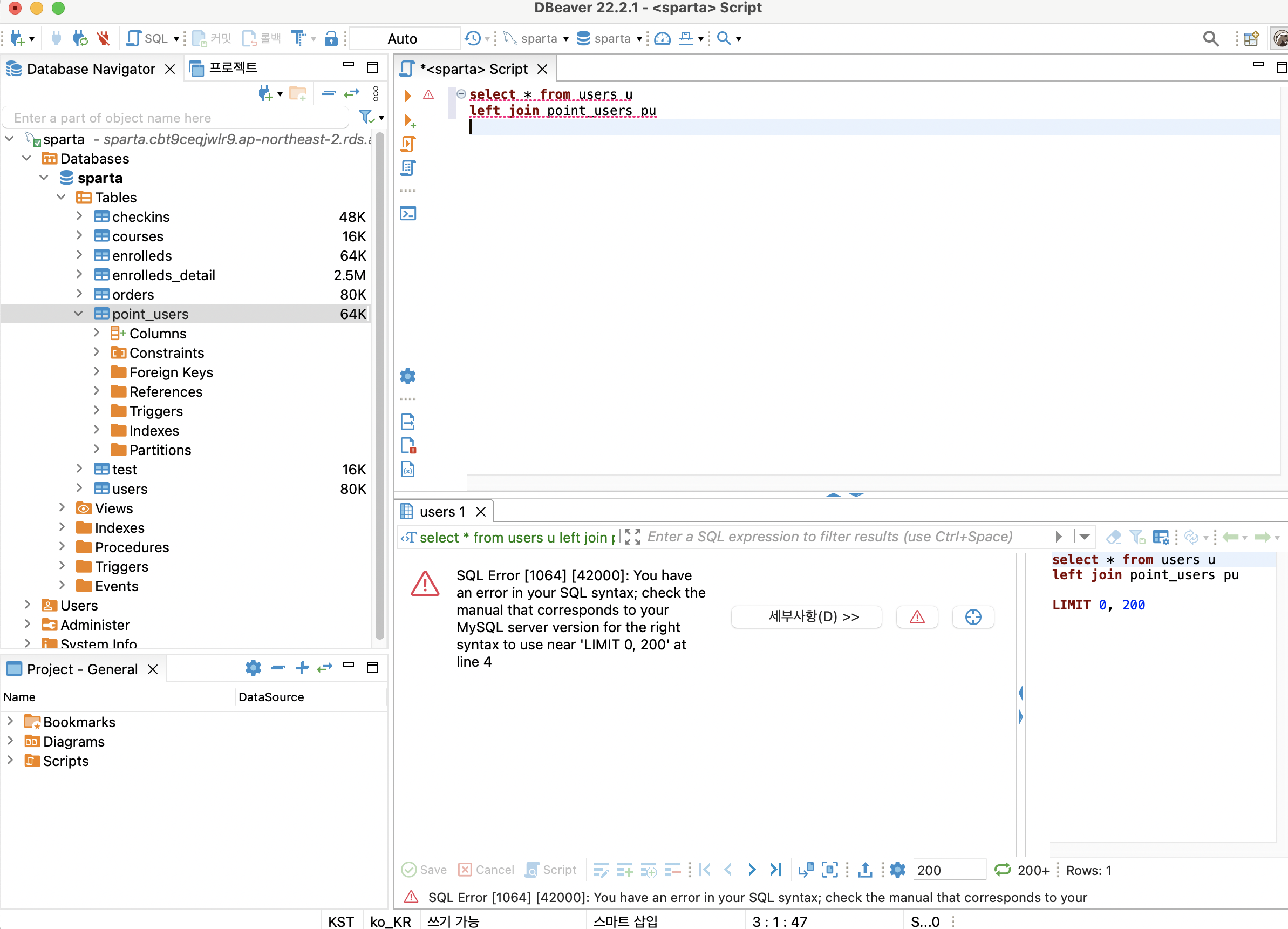Screen dimensions: 1288x929
Task: Open navigator view menu (three dots)
Action: click(x=376, y=94)
